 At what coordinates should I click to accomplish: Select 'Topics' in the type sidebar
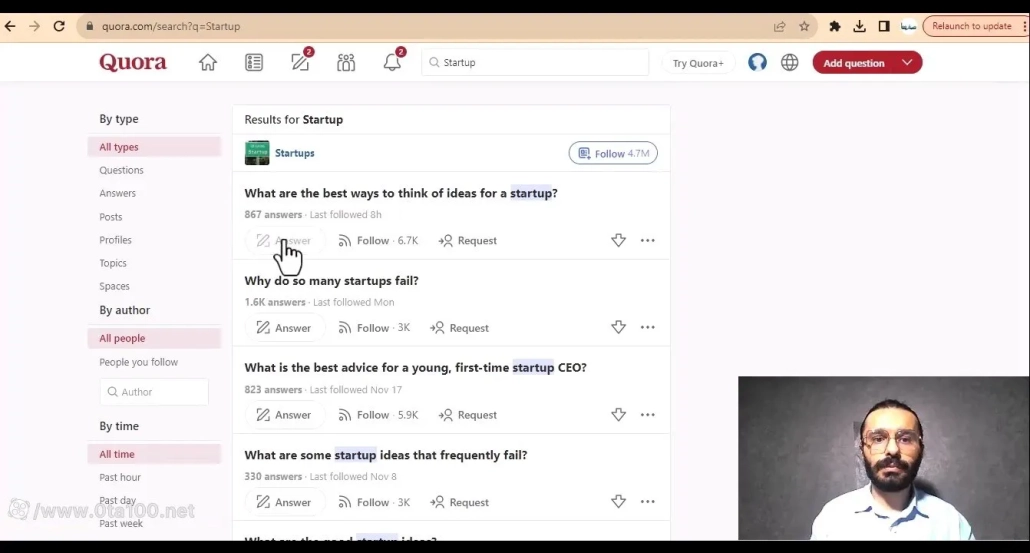click(113, 263)
